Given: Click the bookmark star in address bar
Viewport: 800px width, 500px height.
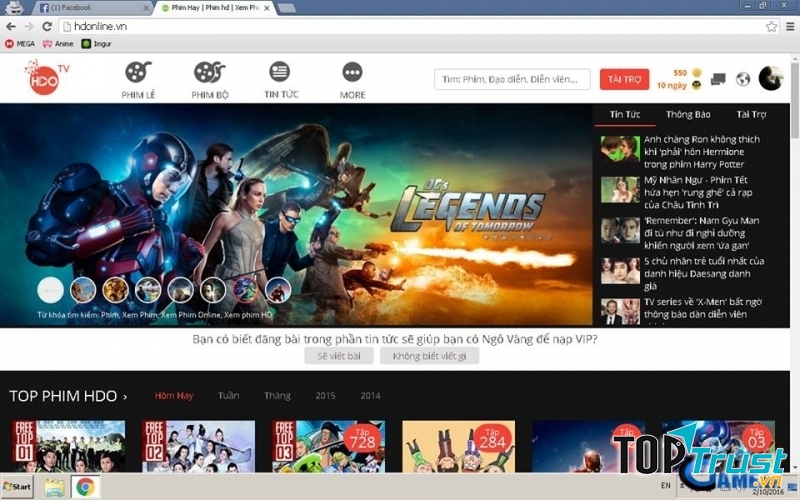Looking at the screenshot, I should (771, 27).
